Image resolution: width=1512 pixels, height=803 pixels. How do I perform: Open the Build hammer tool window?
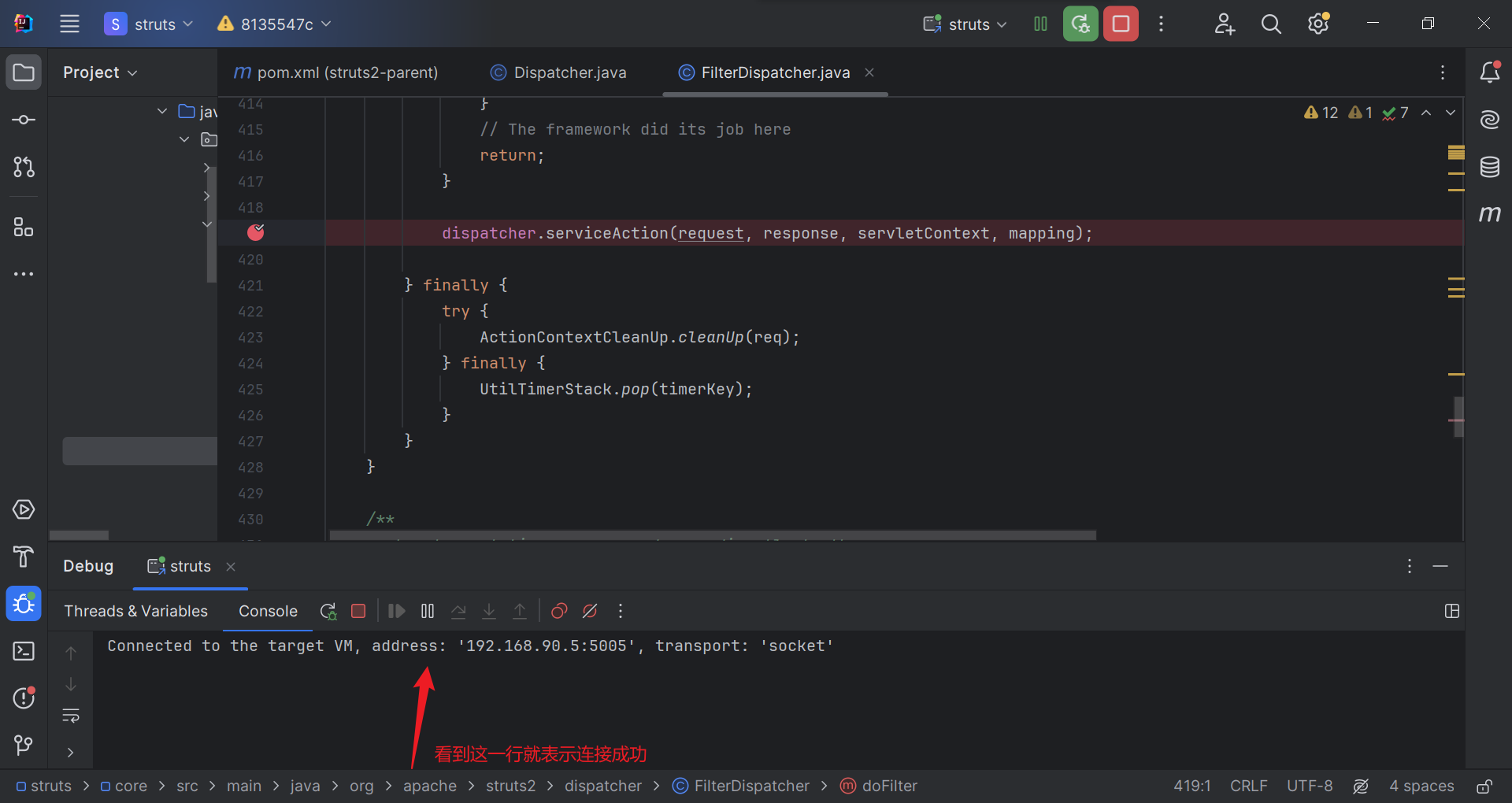[x=24, y=557]
